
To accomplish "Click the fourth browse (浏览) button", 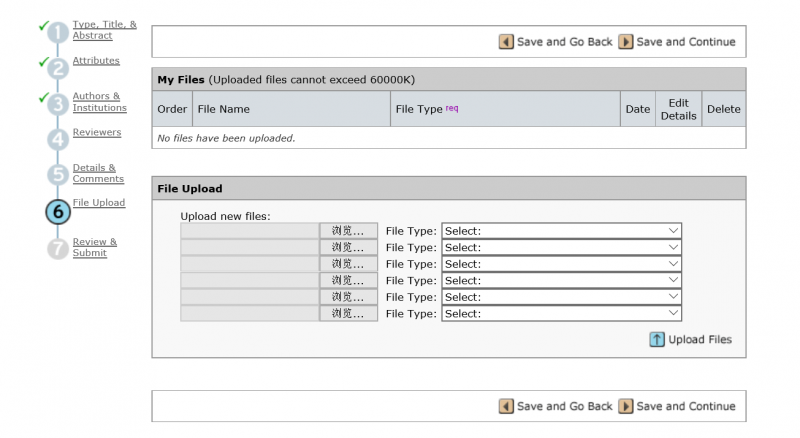I will click(x=348, y=280).
